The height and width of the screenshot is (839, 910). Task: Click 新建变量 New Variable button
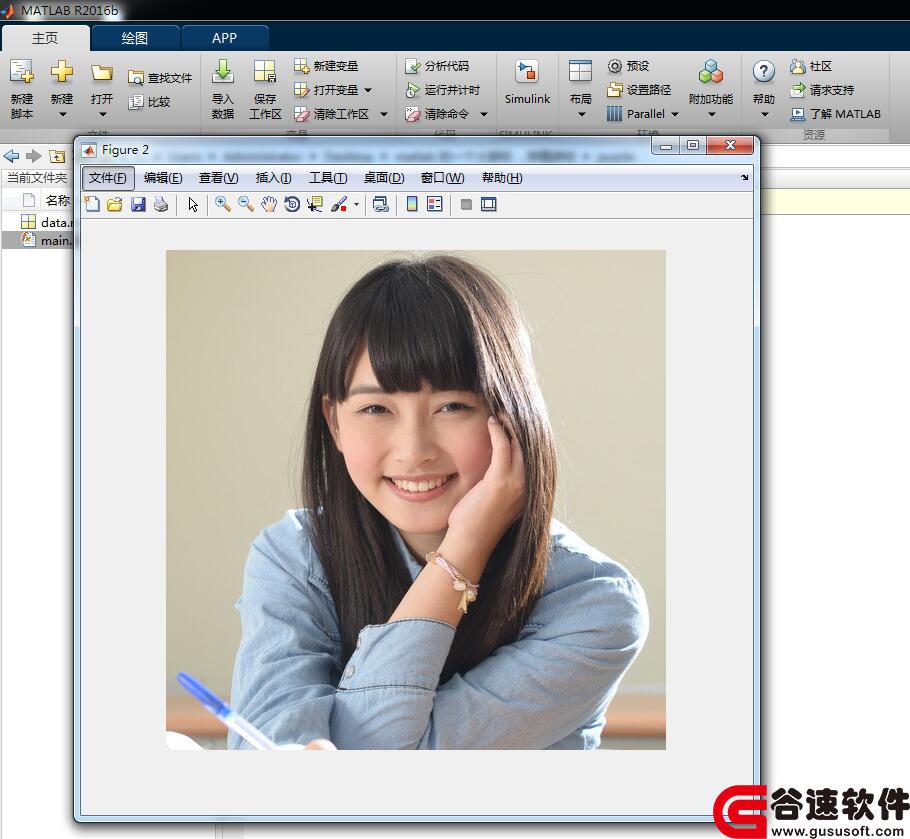(326, 66)
